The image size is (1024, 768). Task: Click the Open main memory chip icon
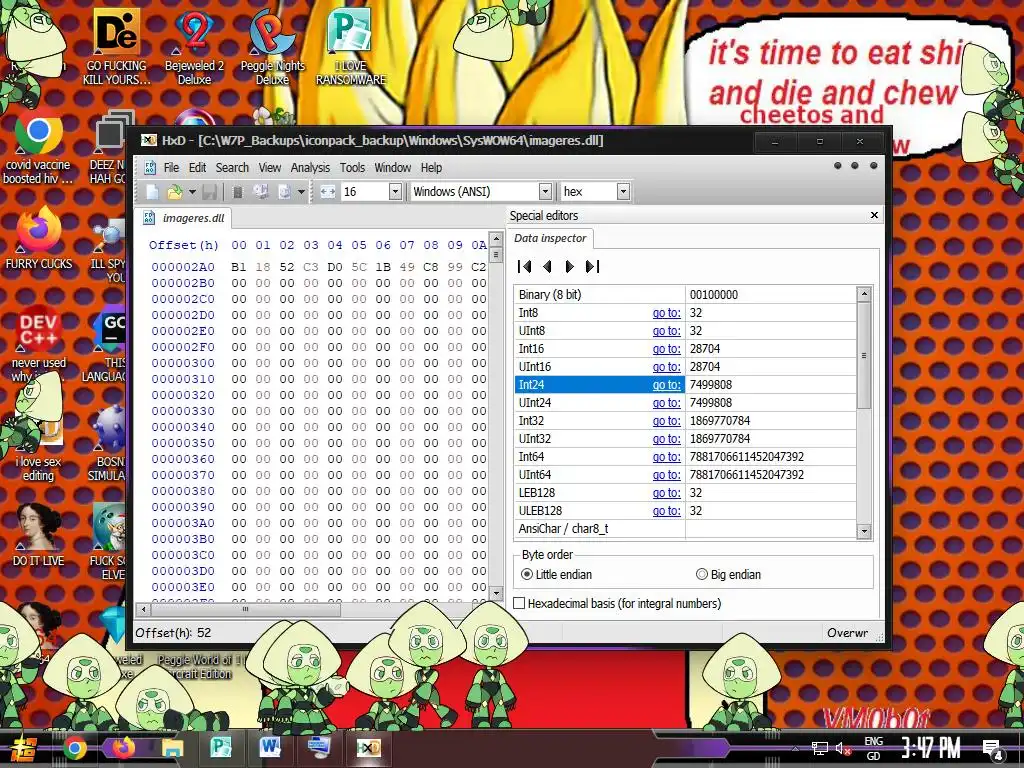click(238, 192)
